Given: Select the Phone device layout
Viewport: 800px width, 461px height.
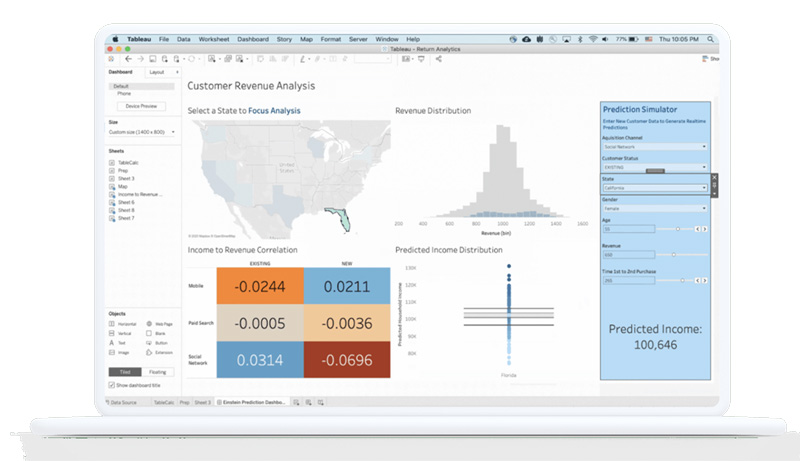Looking at the screenshot, I should (x=124, y=94).
